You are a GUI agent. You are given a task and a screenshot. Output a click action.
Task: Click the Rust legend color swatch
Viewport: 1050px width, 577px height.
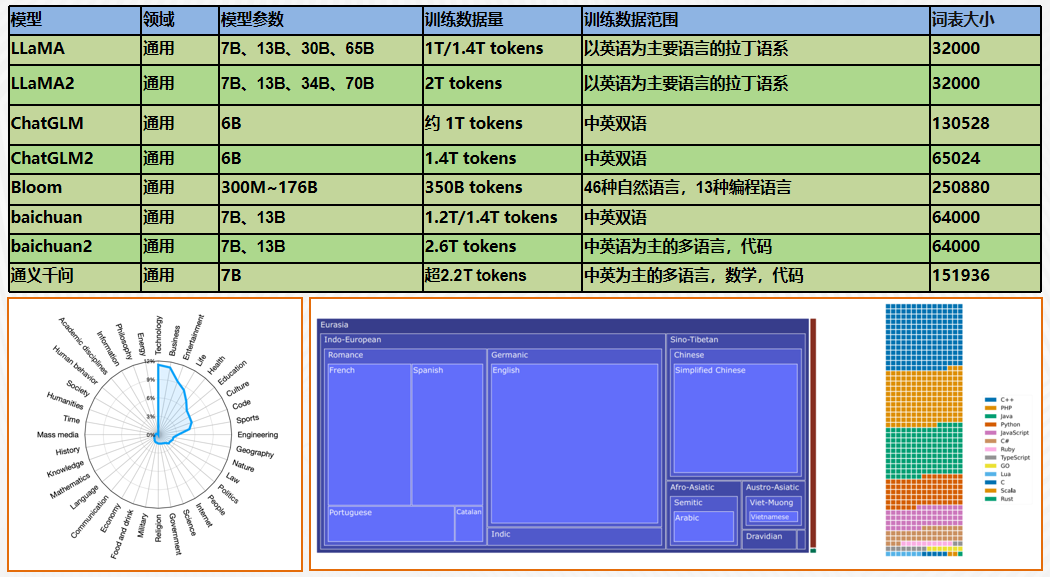990,499
